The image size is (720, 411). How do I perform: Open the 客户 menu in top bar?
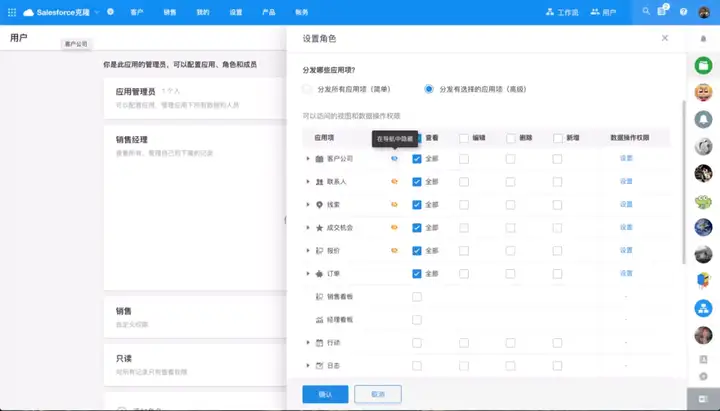click(x=136, y=12)
